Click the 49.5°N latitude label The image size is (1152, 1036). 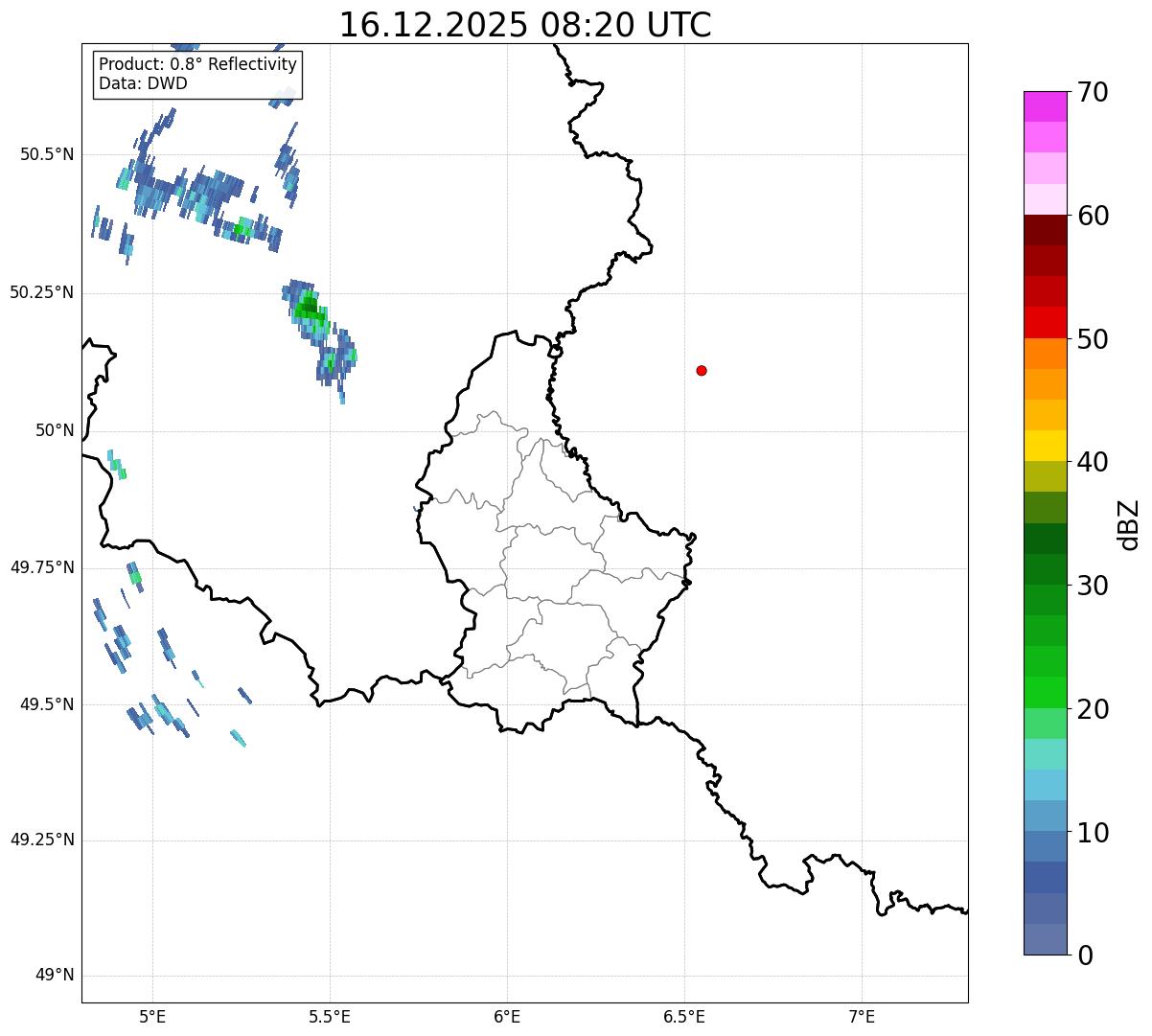tap(48, 704)
